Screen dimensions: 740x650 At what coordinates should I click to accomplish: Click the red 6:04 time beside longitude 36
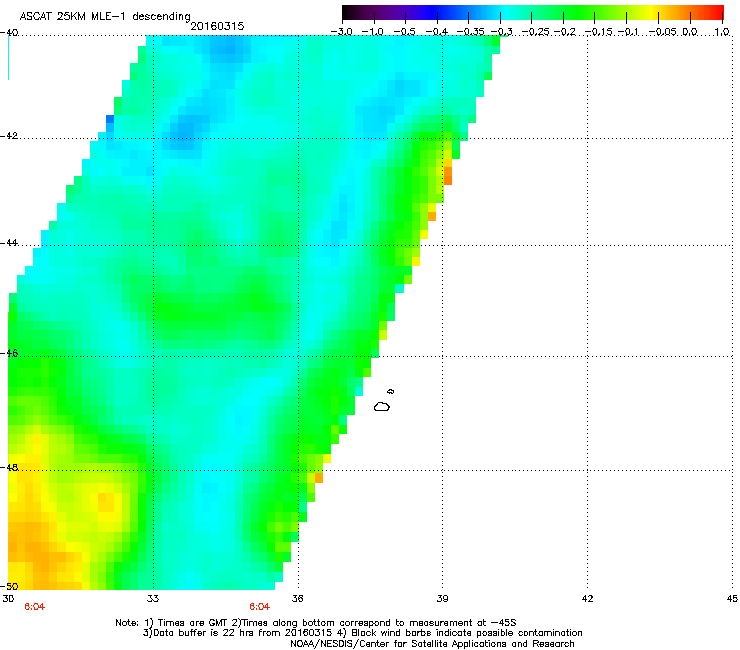coord(260,607)
